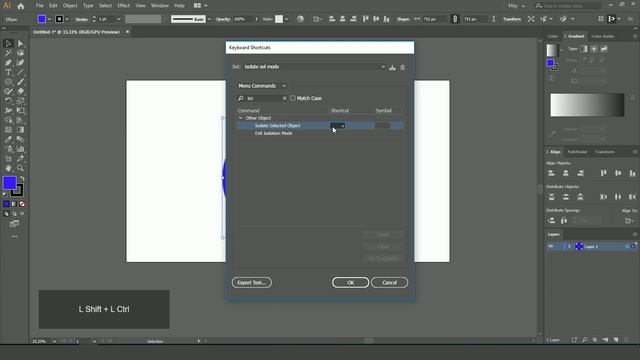Select the Ellipse shape tool
Screen dimensions: 640x360
click(x=8, y=82)
